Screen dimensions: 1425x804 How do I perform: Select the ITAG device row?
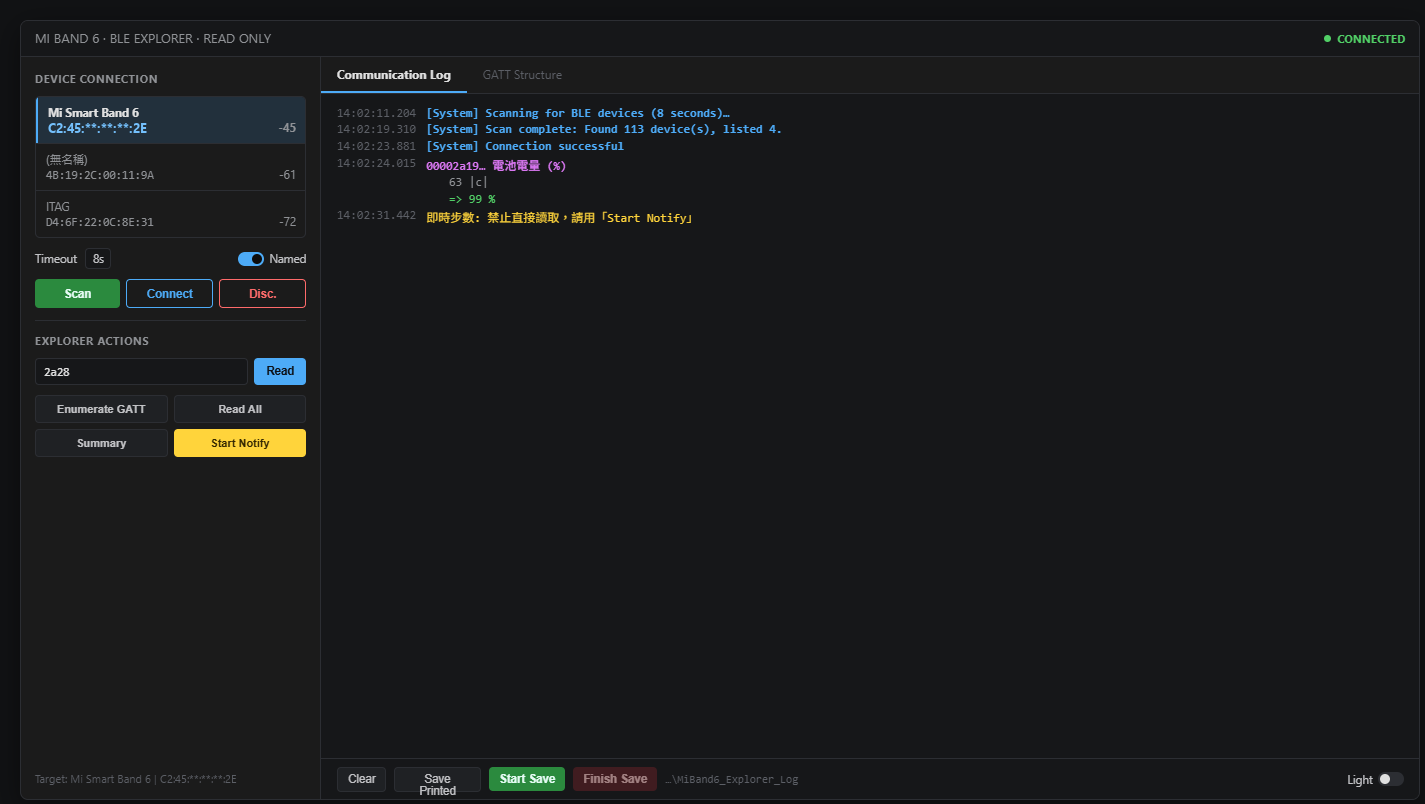(x=170, y=214)
